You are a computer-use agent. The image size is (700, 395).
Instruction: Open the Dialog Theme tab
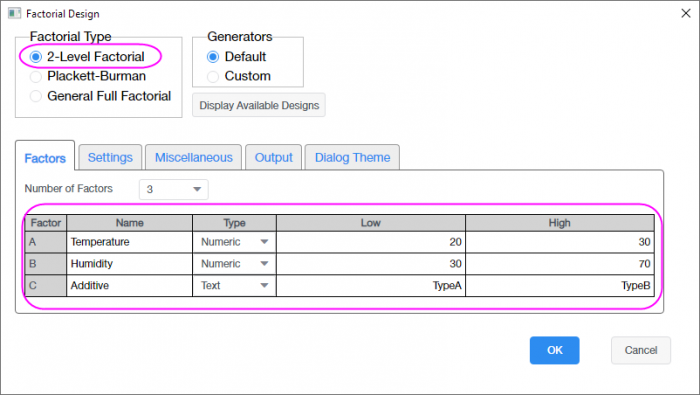coord(352,157)
